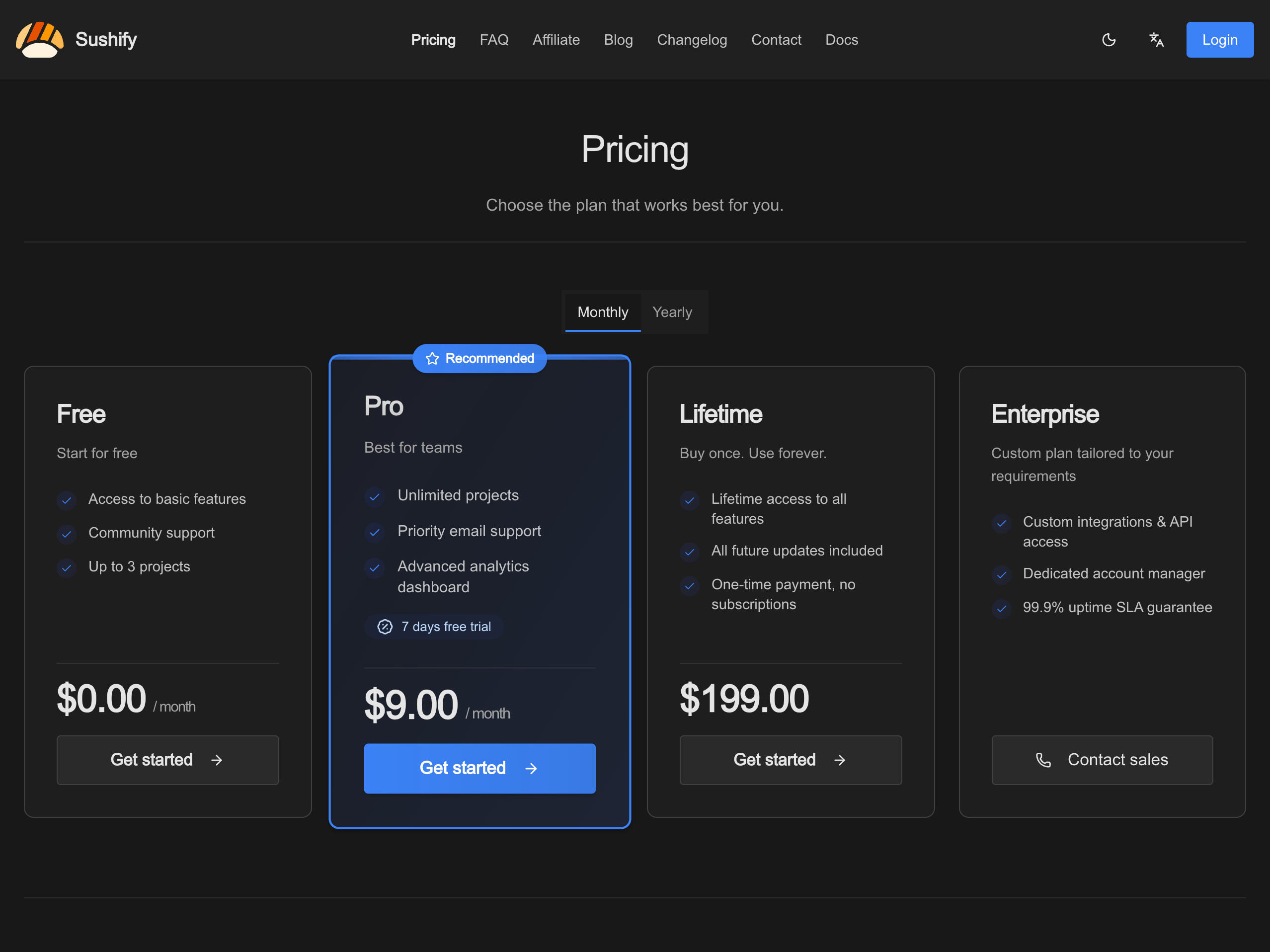Open the Docs nav link
The width and height of the screenshot is (1270, 952).
(841, 40)
